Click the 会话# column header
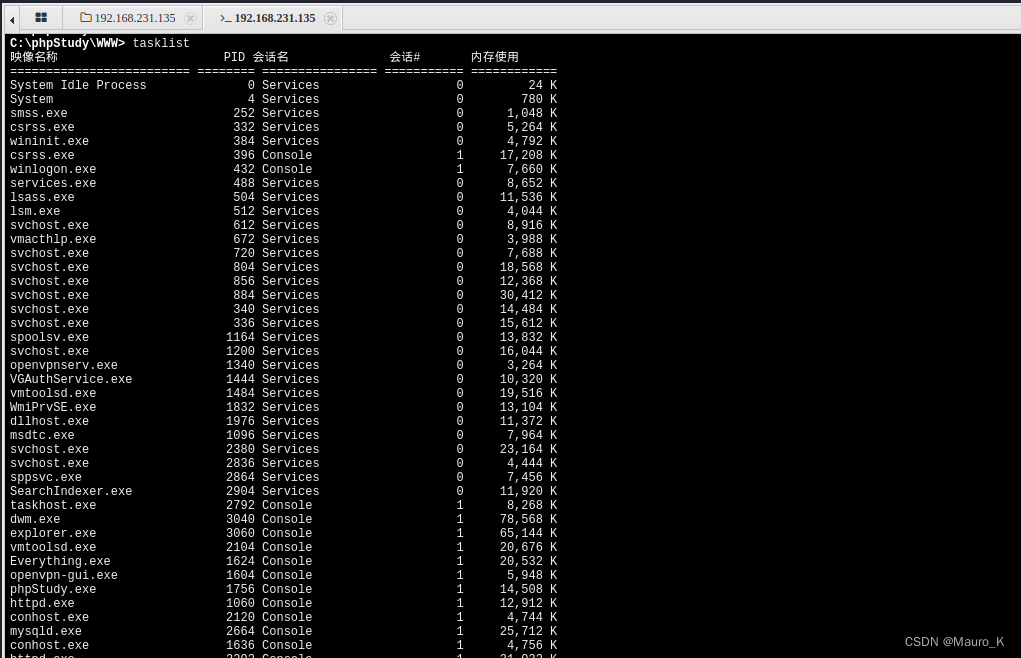The width and height of the screenshot is (1021, 658). [x=404, y=57]
